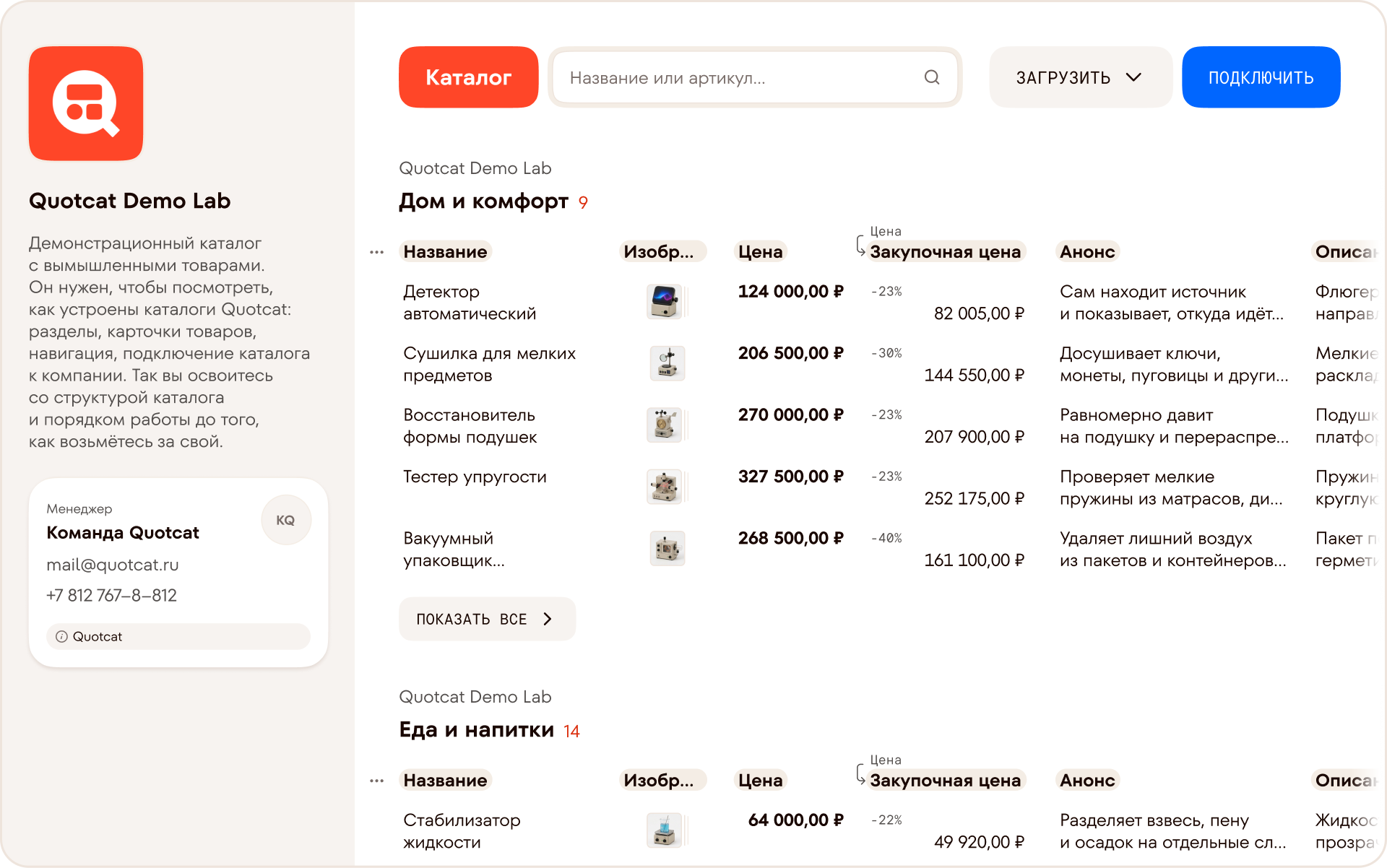
Task: Click Цена column header in Дом и комфорт
Action: [760, 251]
